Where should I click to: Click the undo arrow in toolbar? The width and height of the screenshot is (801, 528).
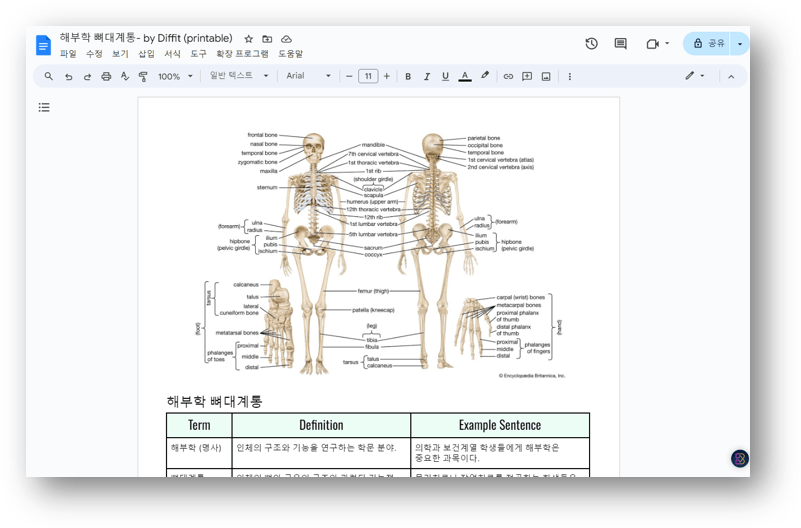tap(68, 76)
